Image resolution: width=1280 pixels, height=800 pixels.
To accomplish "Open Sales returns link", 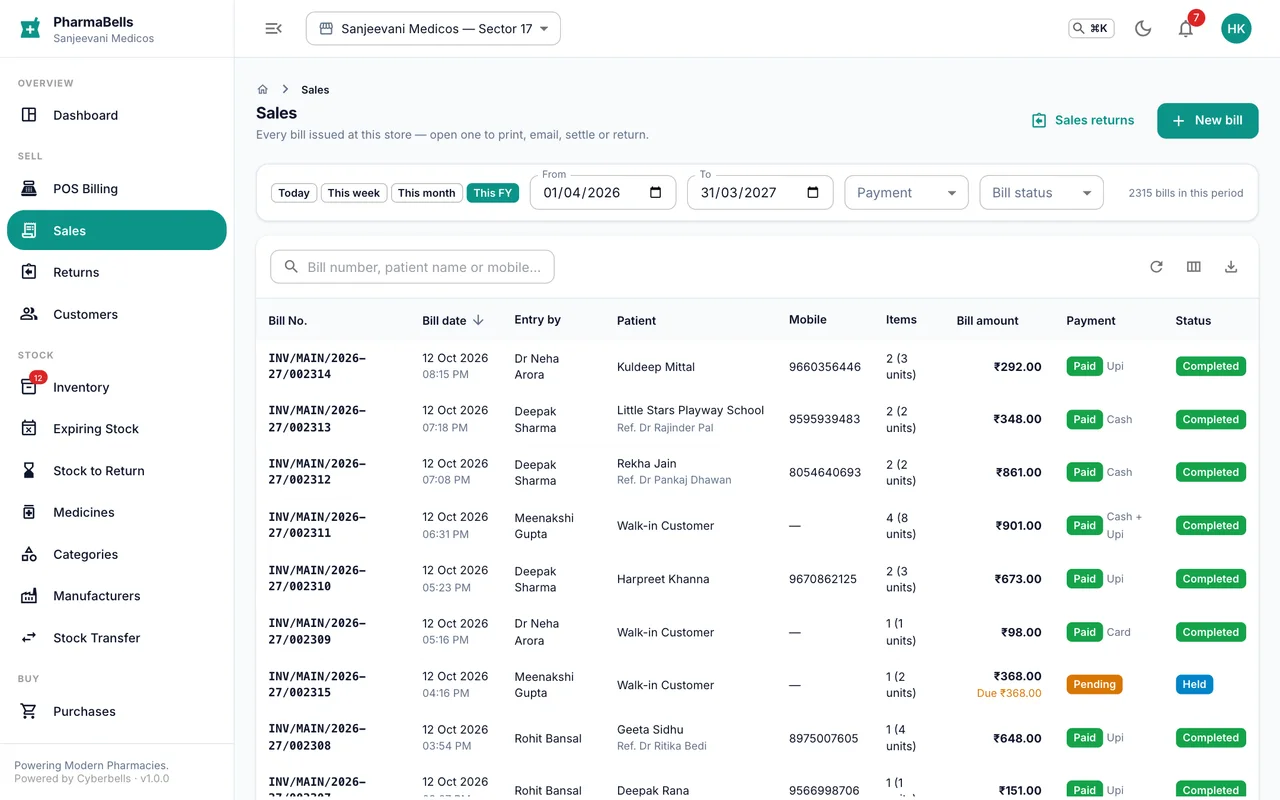I will click(1083, 120).
